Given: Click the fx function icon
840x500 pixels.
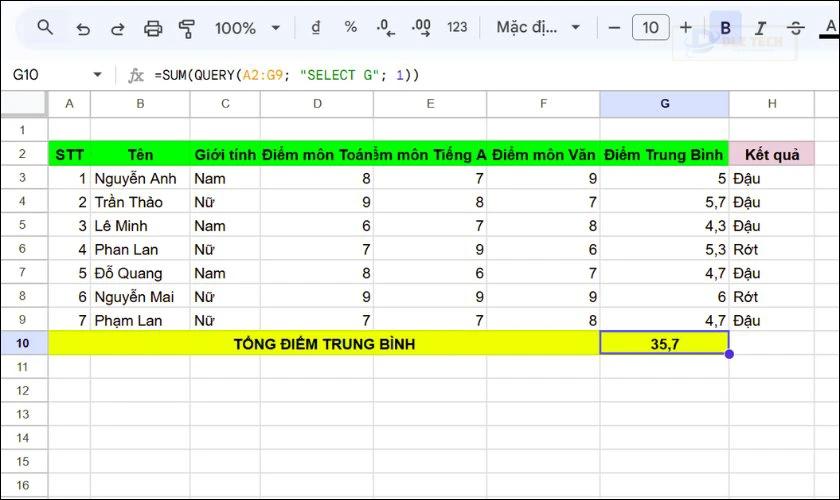Looking at the screenshot, I should tap(136, 75).
